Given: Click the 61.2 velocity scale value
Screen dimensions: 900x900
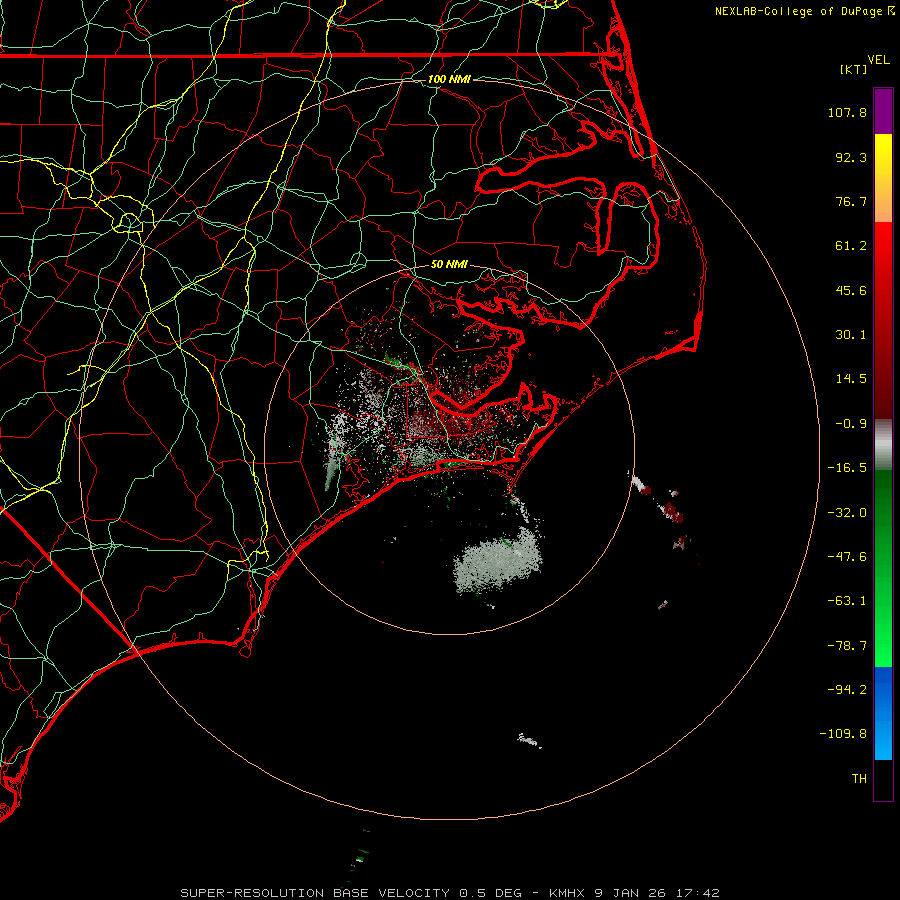Looking at the screenshot, I should coord(851,246).
